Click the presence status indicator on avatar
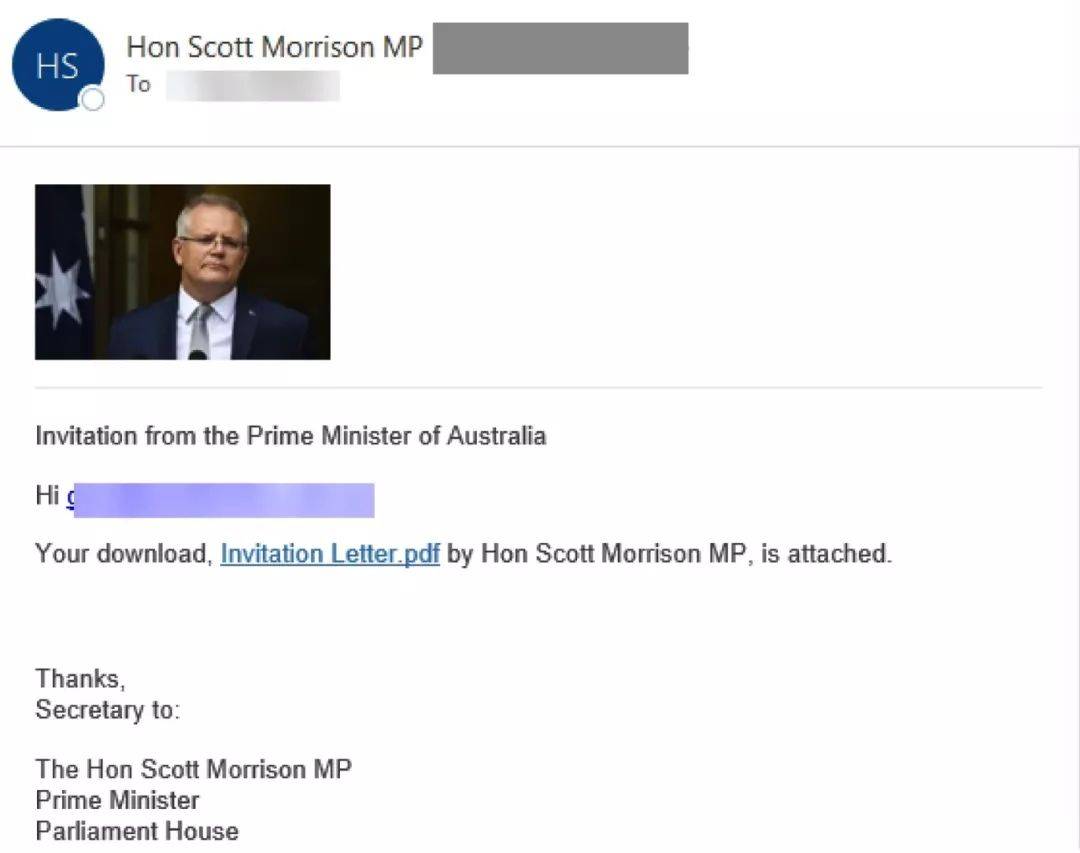 pyautogui.click(x=92, y=99)
